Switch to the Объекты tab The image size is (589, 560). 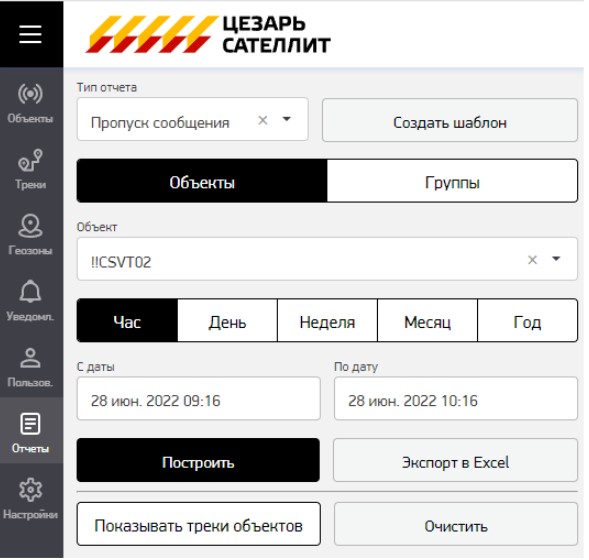pyautogui.click(x=202, y=183)
